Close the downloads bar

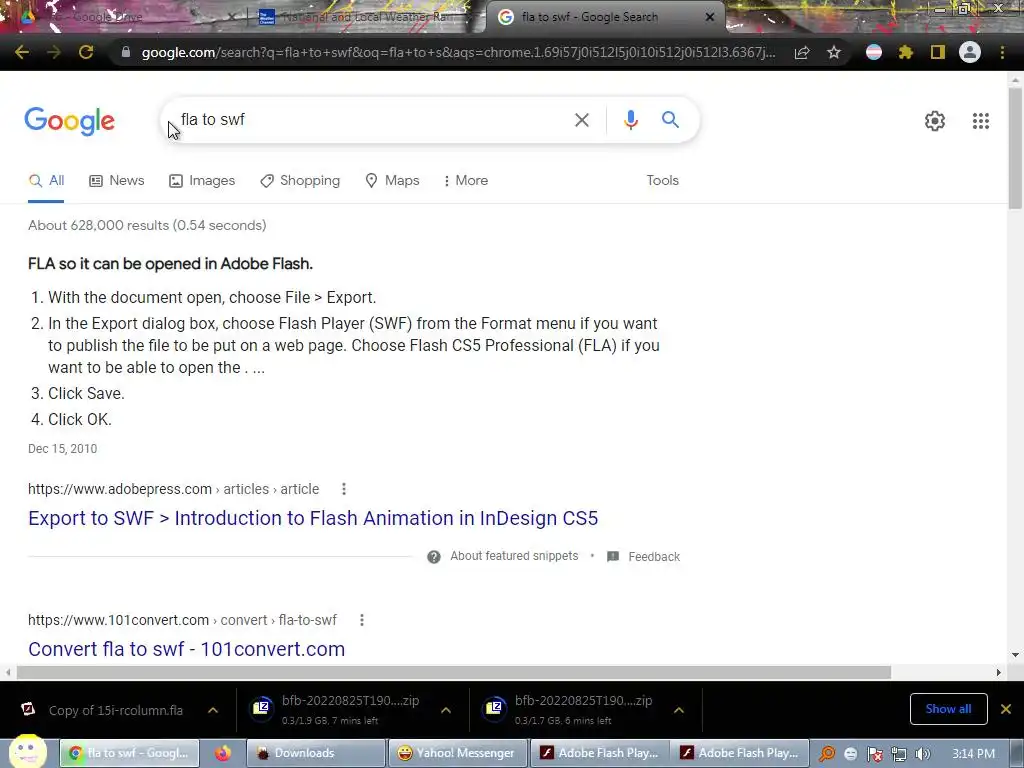click(x=1006, y=709)
